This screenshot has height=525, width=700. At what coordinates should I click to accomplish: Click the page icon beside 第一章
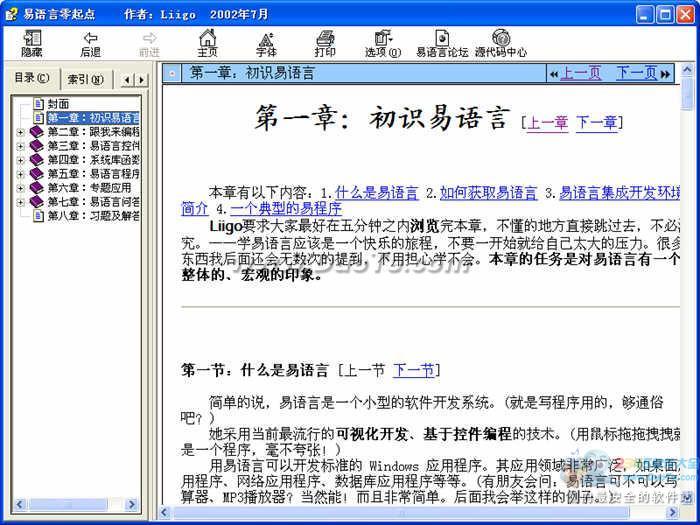point(38,118)
